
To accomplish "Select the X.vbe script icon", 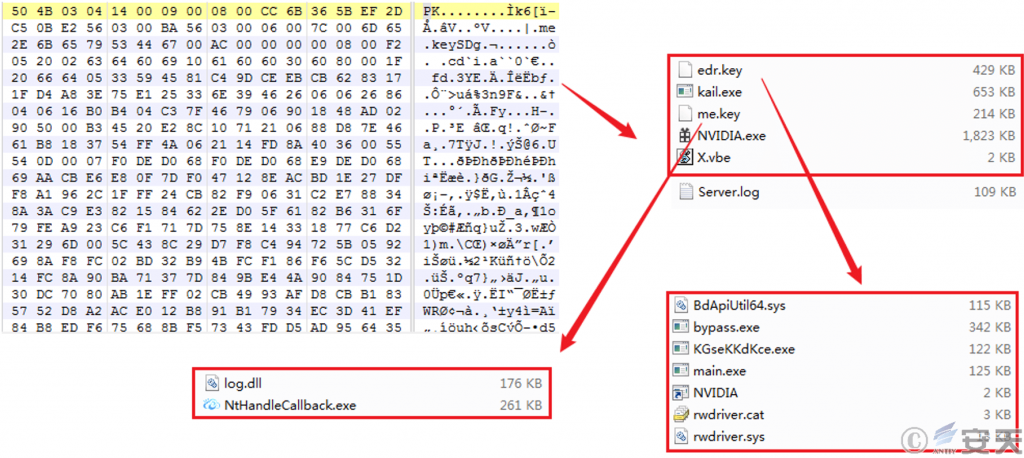I will [x=685, y=157].
